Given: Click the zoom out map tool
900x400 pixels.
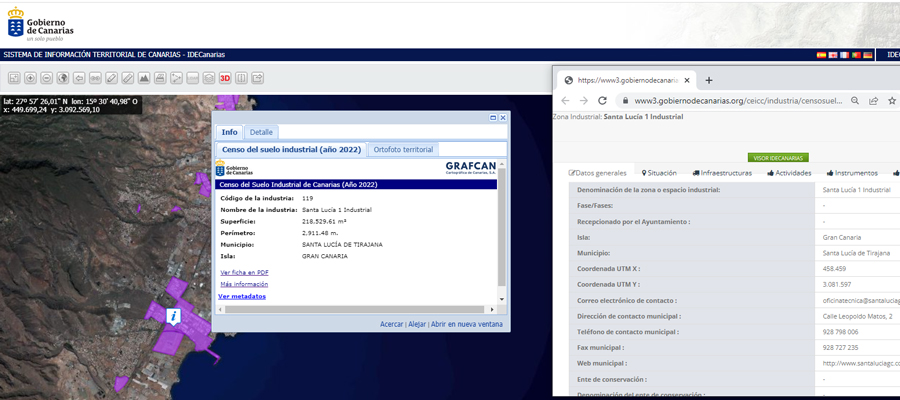Looking at the screenshot, I should pyautogui.click(x=47, y=78).
